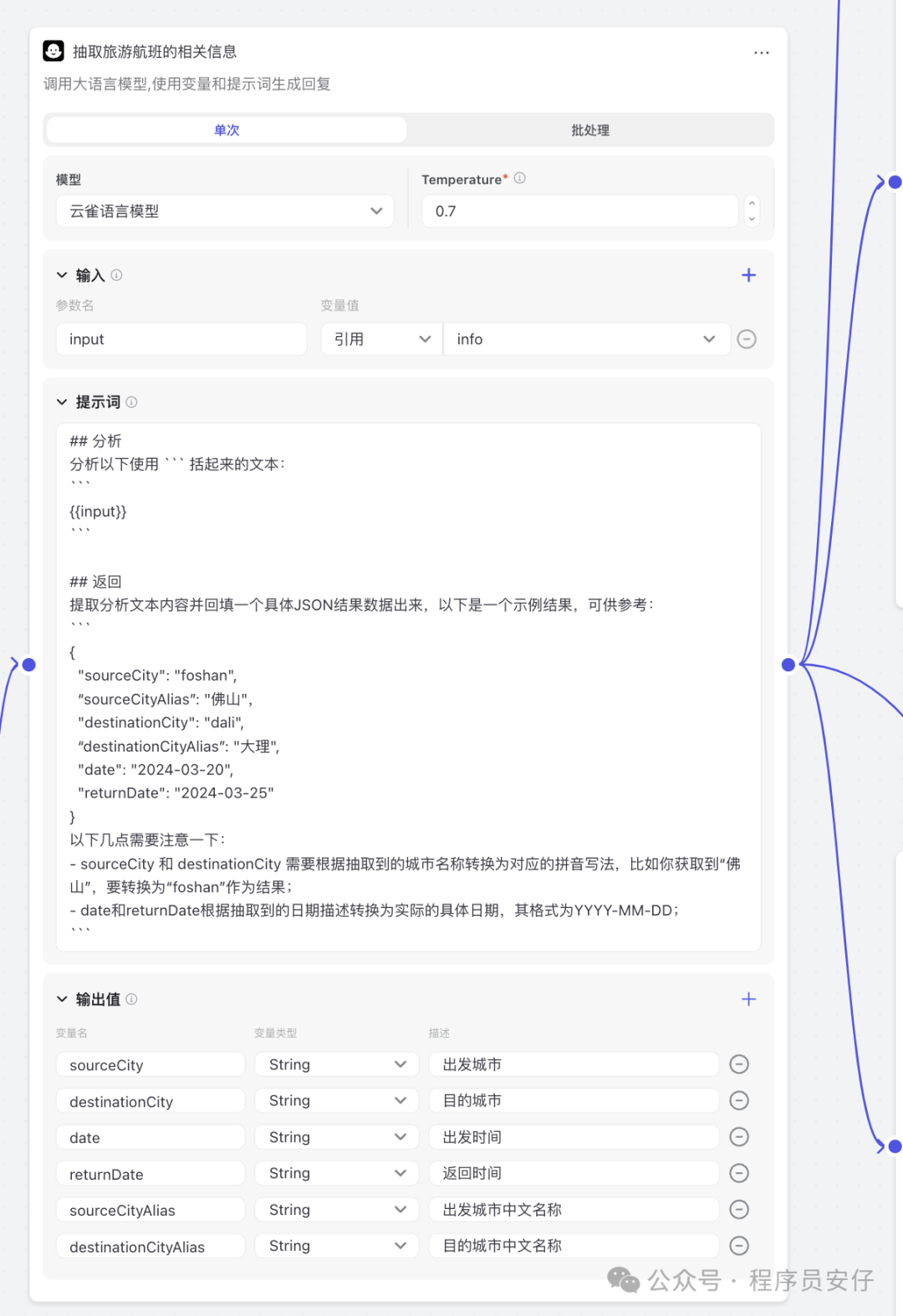Edit the 出发城市 description field

pos(574,1064)
